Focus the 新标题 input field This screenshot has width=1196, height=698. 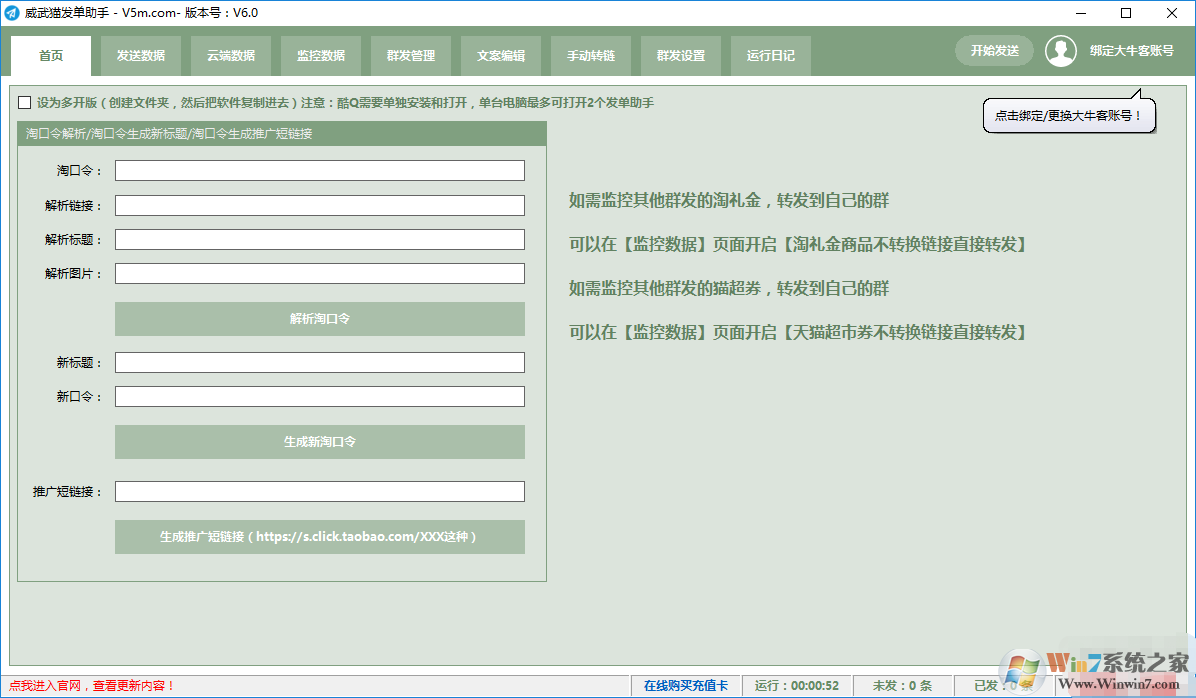point(320,362)
